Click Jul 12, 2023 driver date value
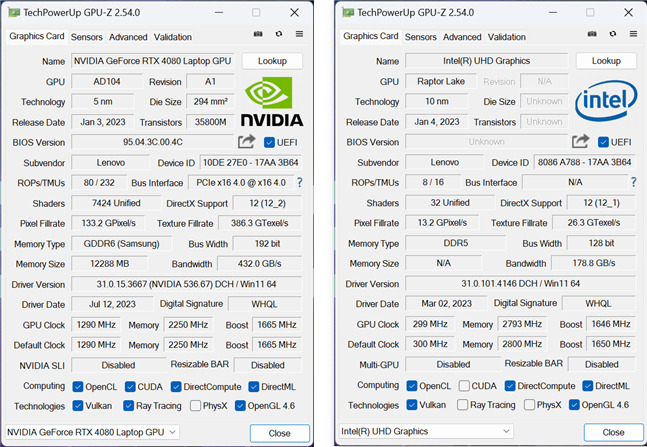 coord(112,304)
